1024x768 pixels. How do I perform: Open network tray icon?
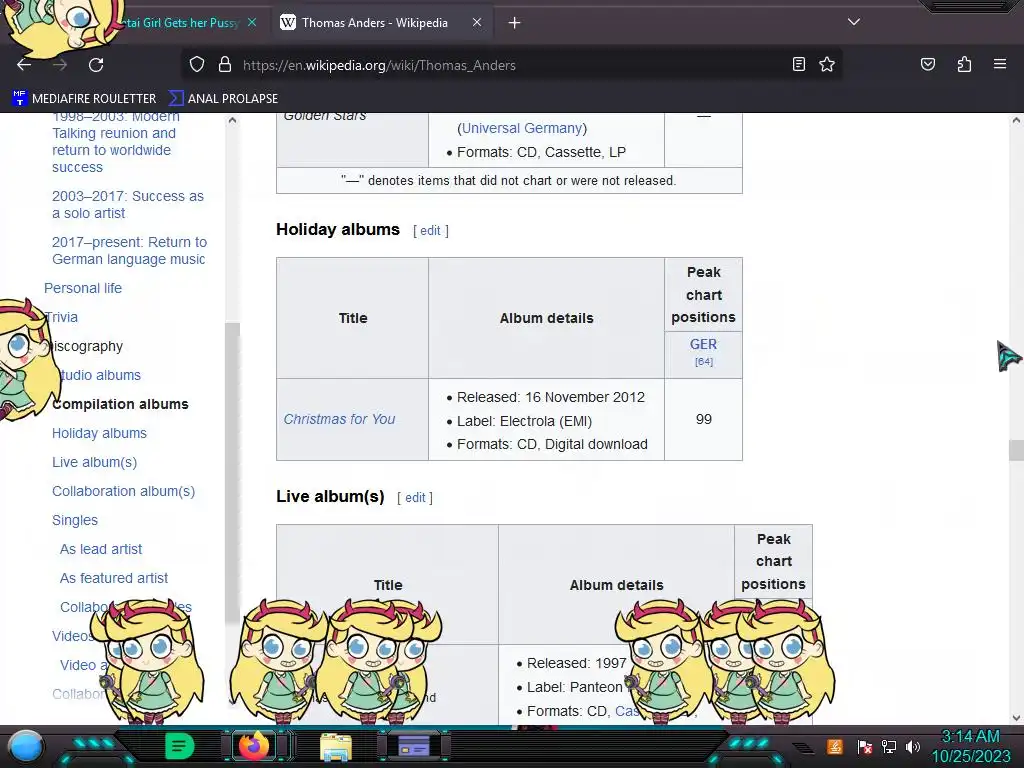[x=889, y=746]
